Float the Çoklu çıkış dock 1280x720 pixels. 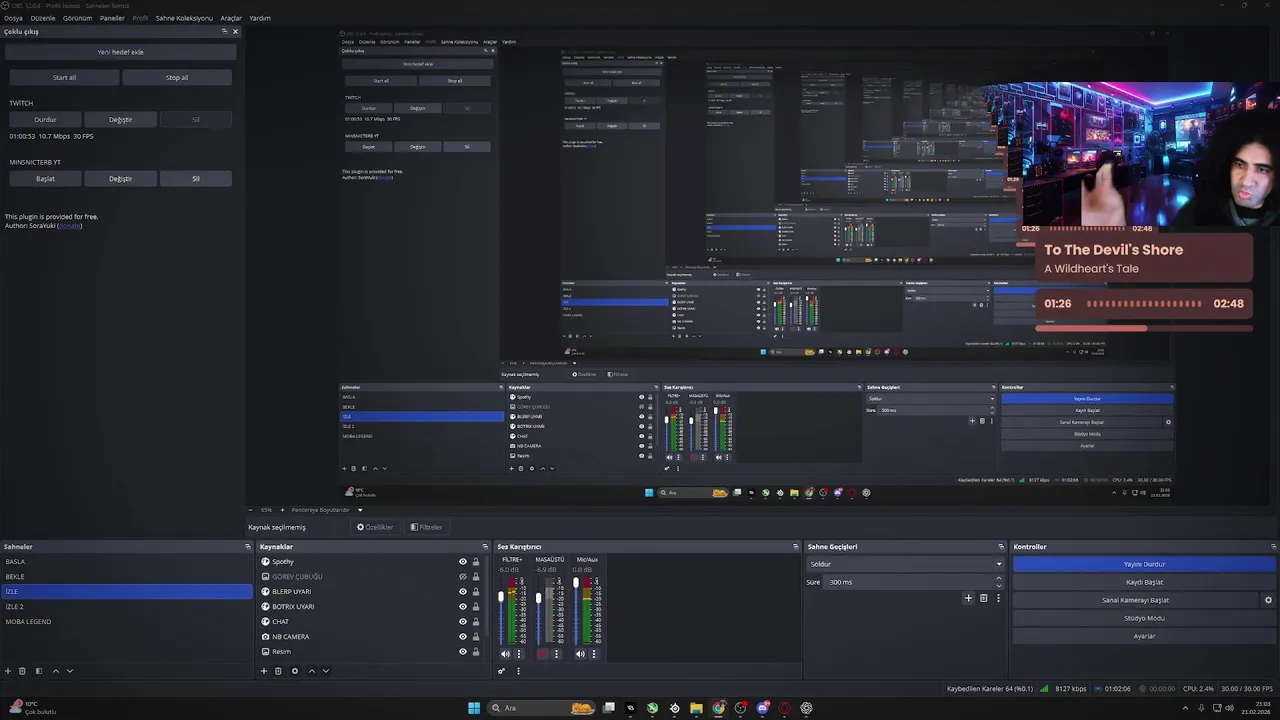click(x=224, y=31)
